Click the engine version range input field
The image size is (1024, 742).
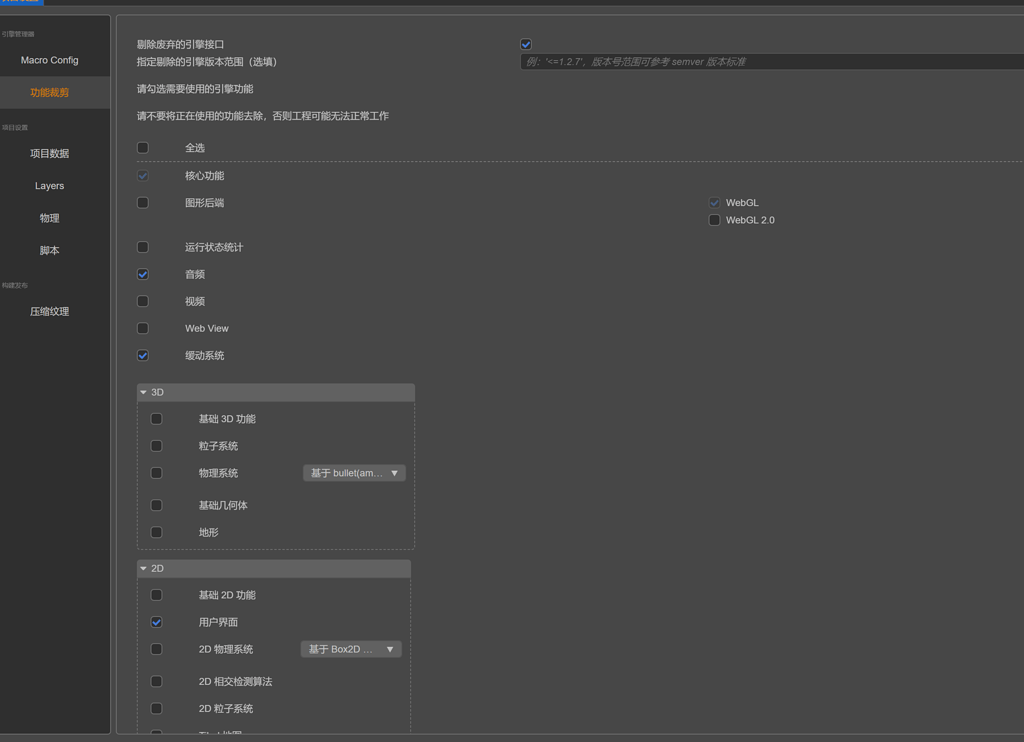(760, 61)
